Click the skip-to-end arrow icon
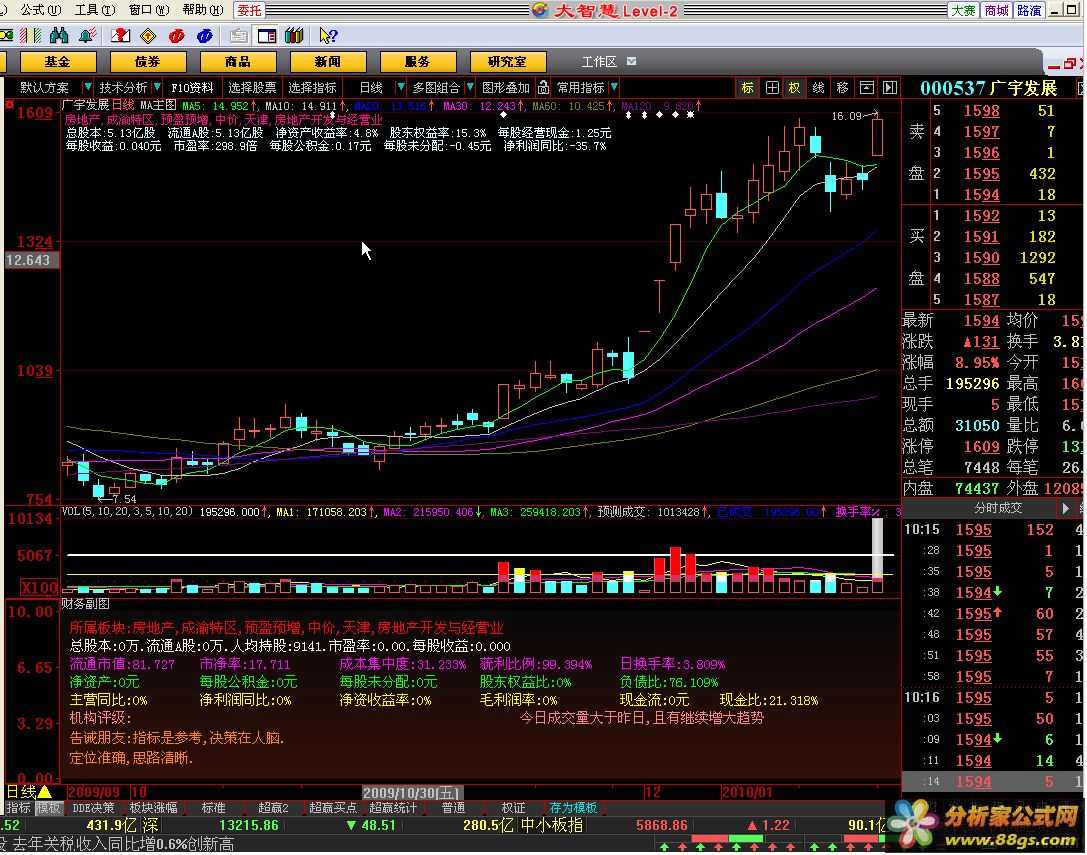The image size is (1087, 855). (889, 87)
